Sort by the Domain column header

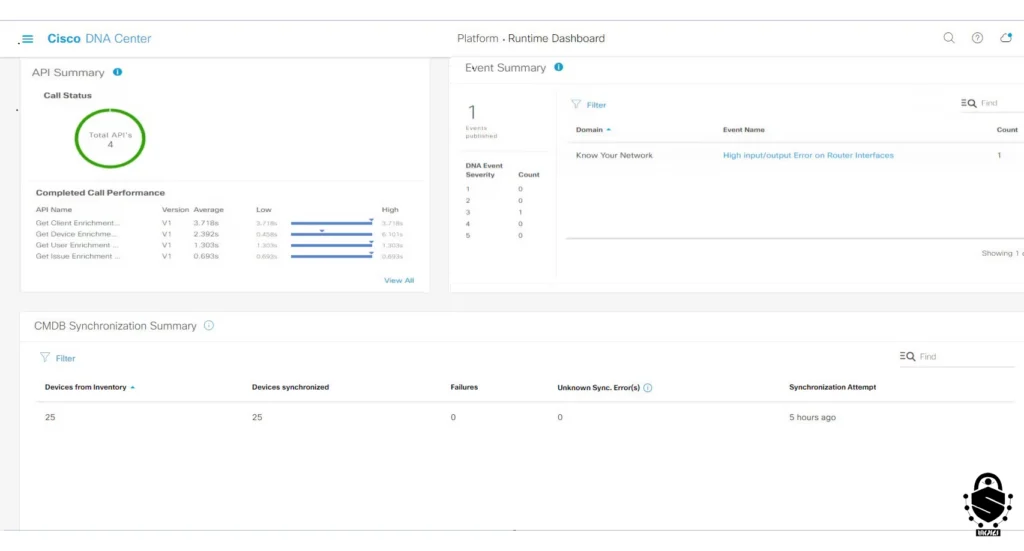589,130
